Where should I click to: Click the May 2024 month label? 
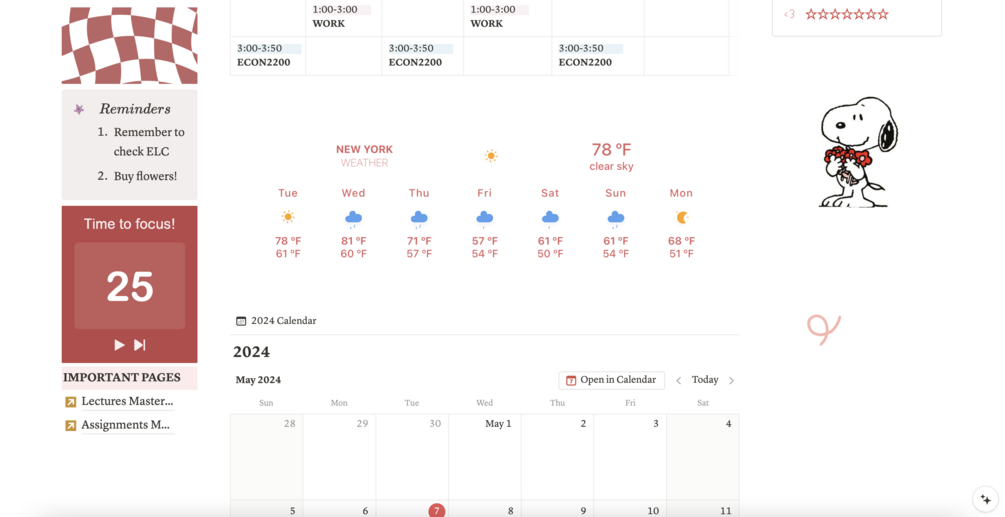point(258,380)
